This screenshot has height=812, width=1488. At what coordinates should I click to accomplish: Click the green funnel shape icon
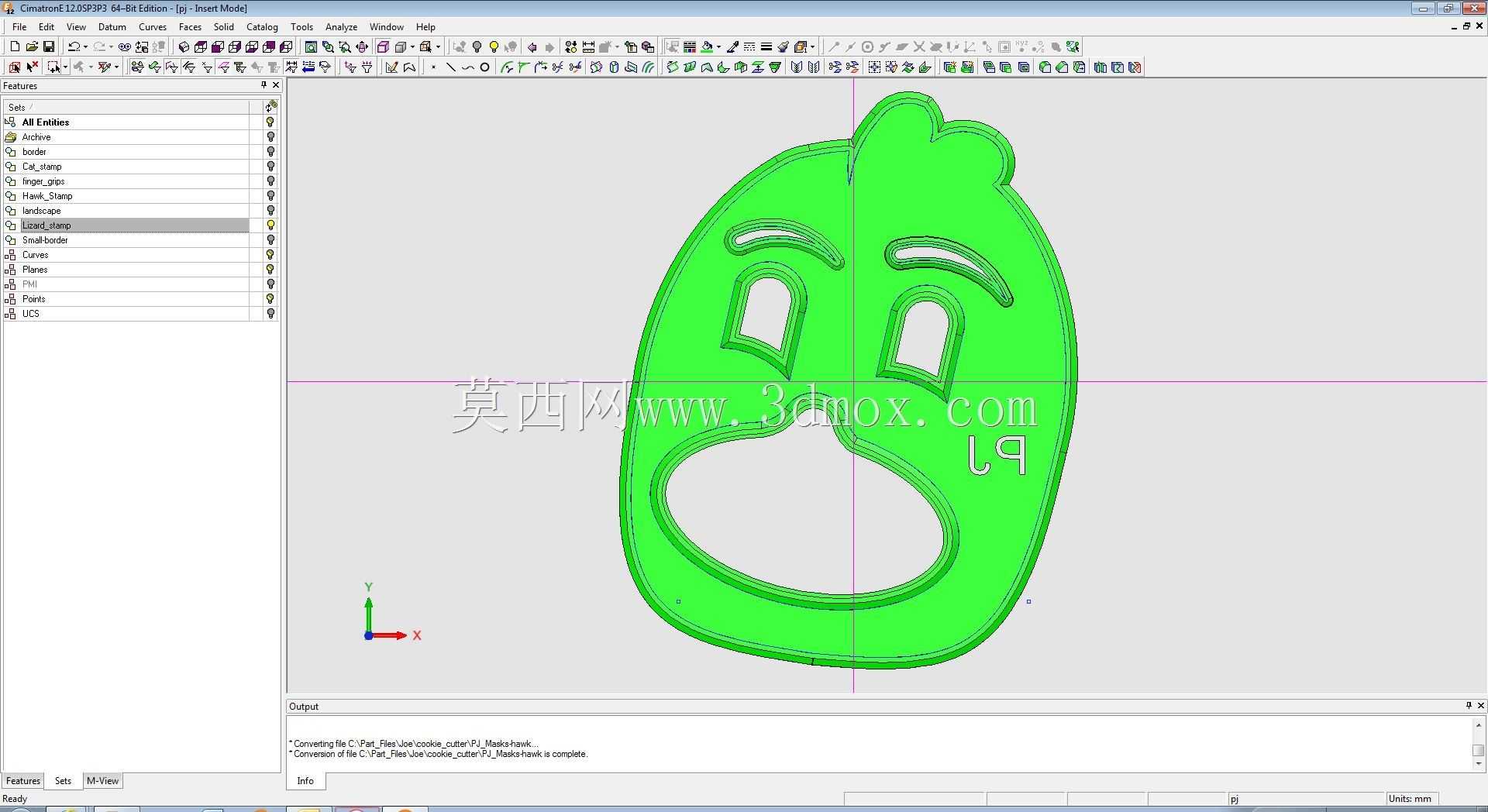tap(775, 67)
